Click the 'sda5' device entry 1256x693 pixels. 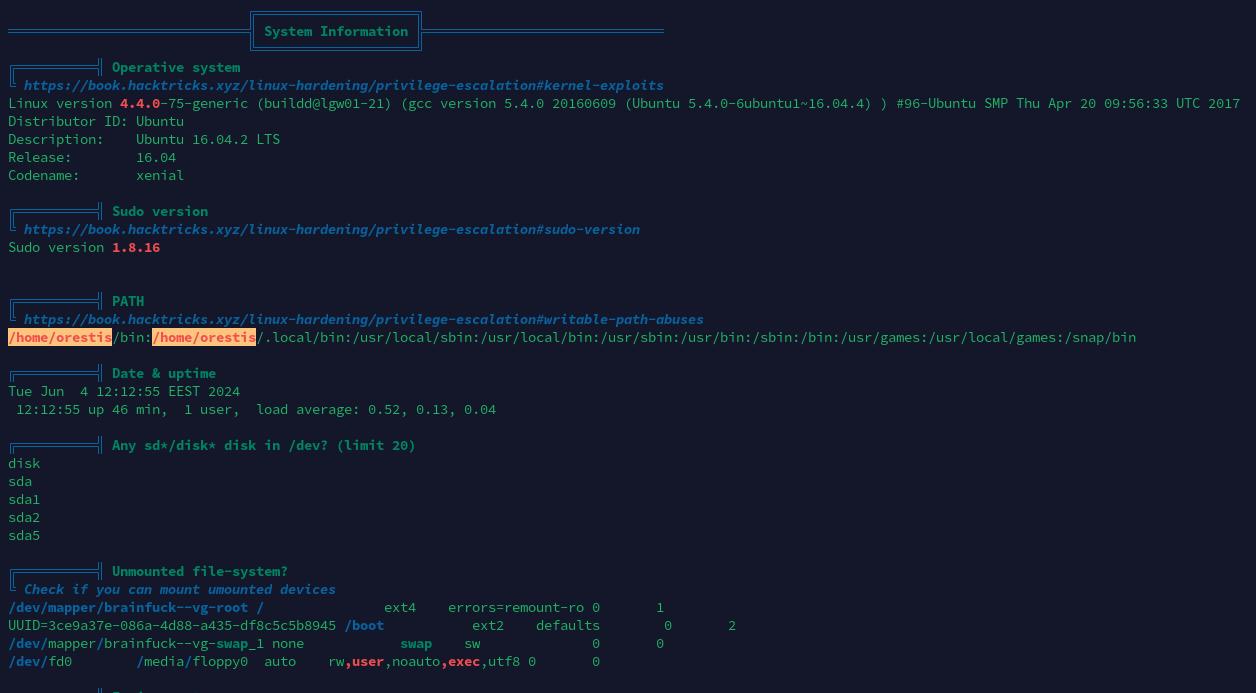(x=24, y=535)
